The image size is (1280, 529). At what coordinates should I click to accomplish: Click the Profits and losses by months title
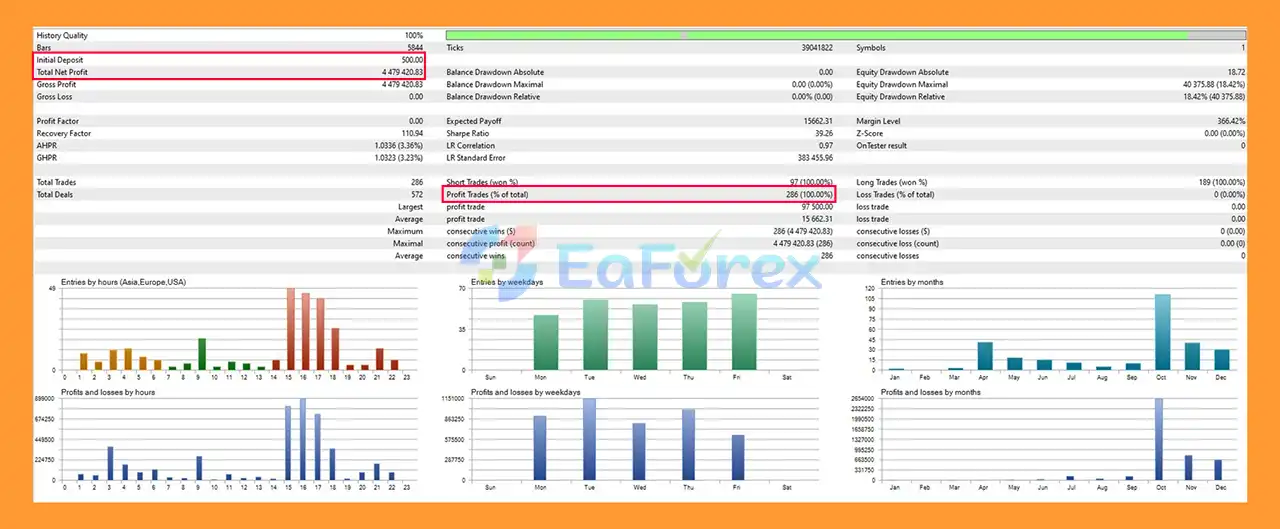930,392
